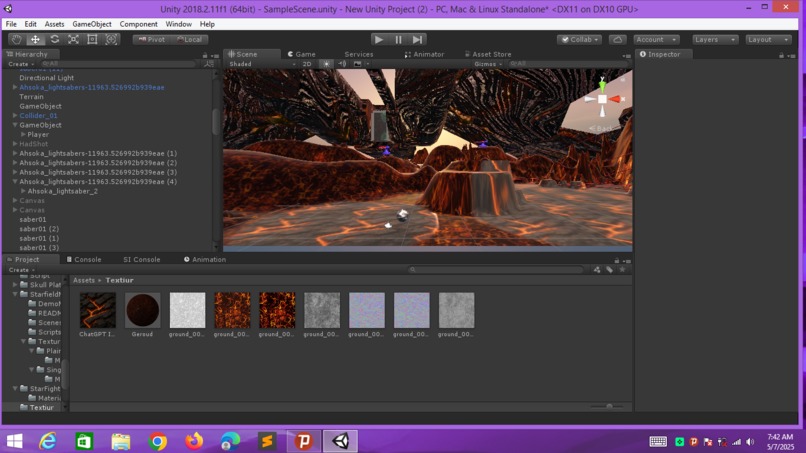Open the Textiur folder in Project tree
Image resolution: width=806 pixels, height=453 pixels.
pyautogui.click(x=42, y=407)
